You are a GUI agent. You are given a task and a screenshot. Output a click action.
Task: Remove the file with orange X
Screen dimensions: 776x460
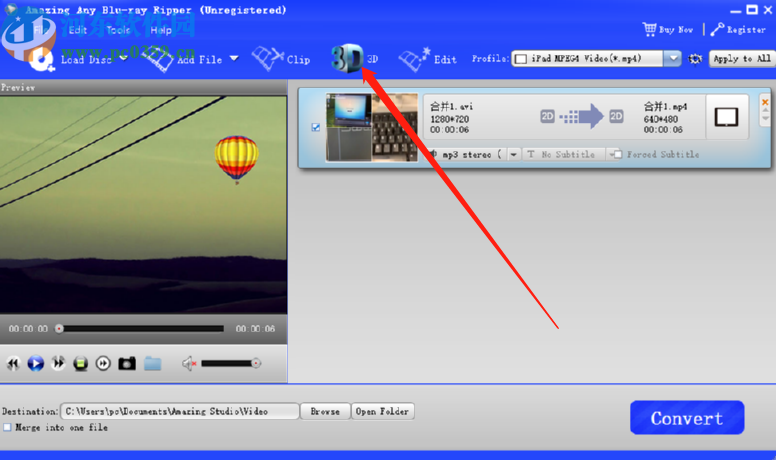765,102
